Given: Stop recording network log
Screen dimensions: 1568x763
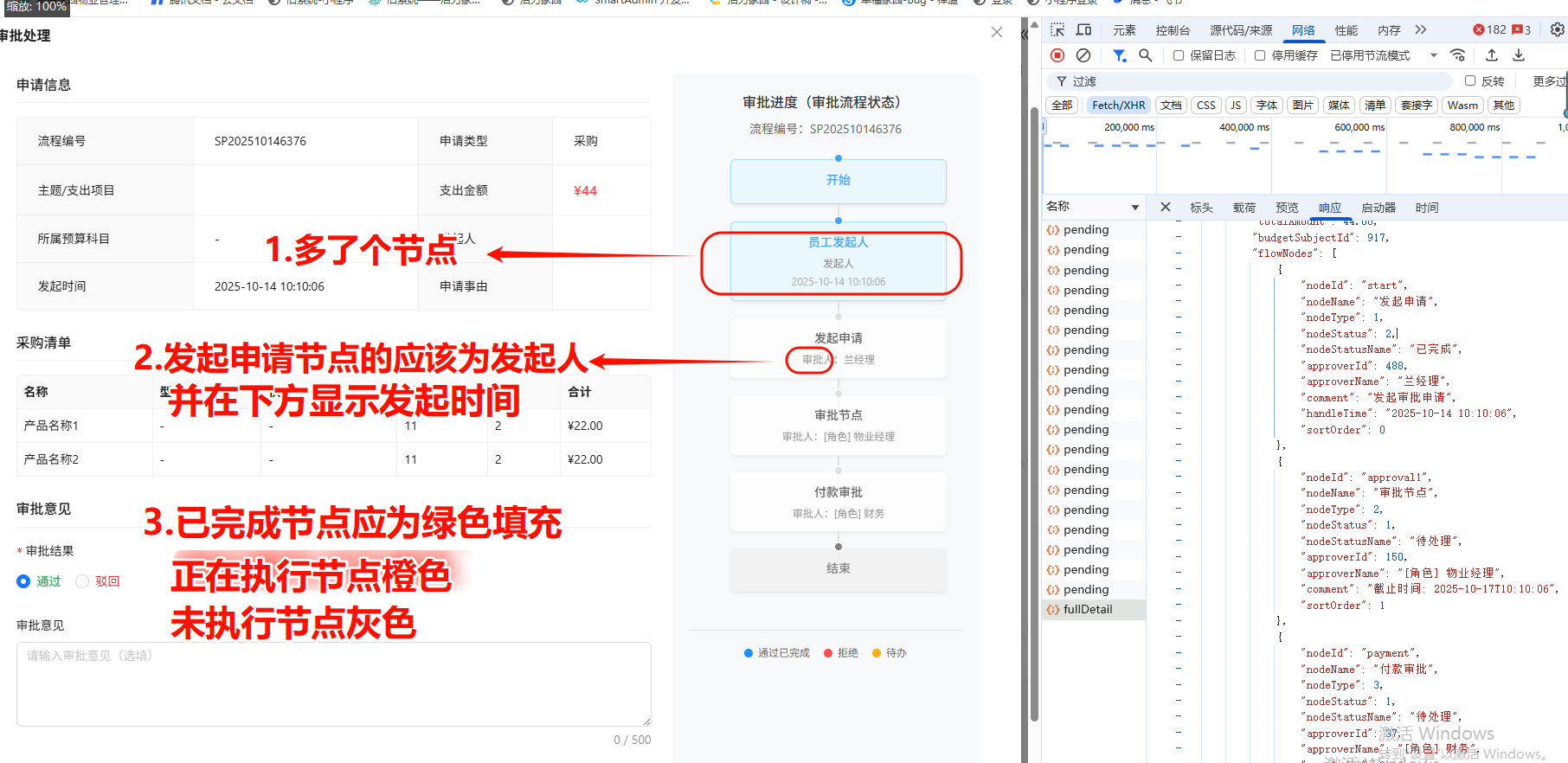Looking at the screenshot, I should point(1057,55).
